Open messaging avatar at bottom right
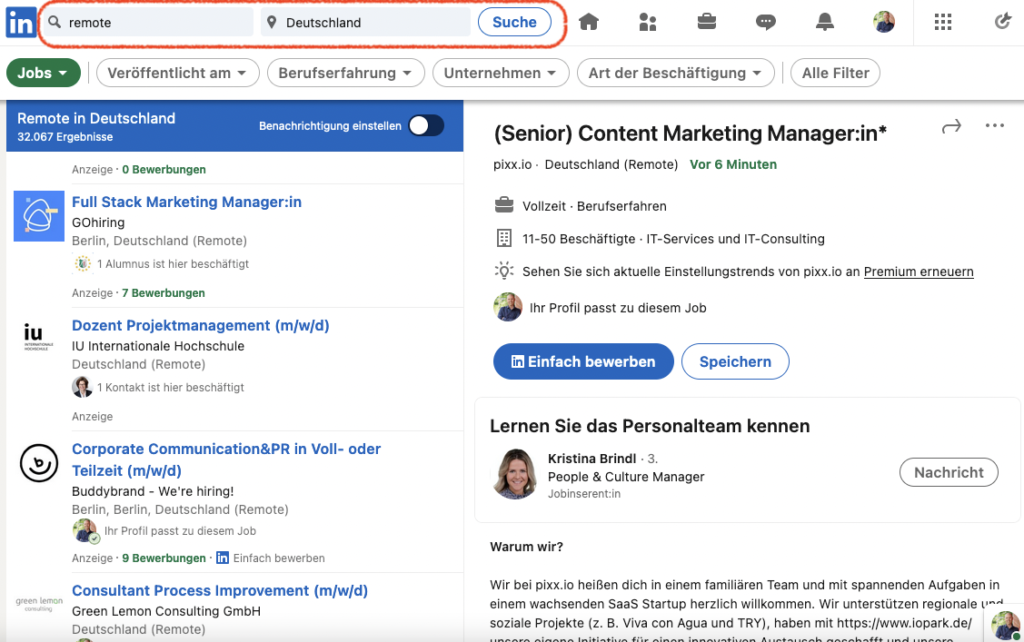This screenshot has width=1024, height=642. coord(1006,625)
